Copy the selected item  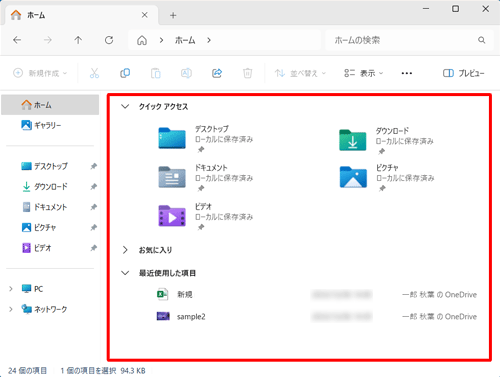point(125,73)
